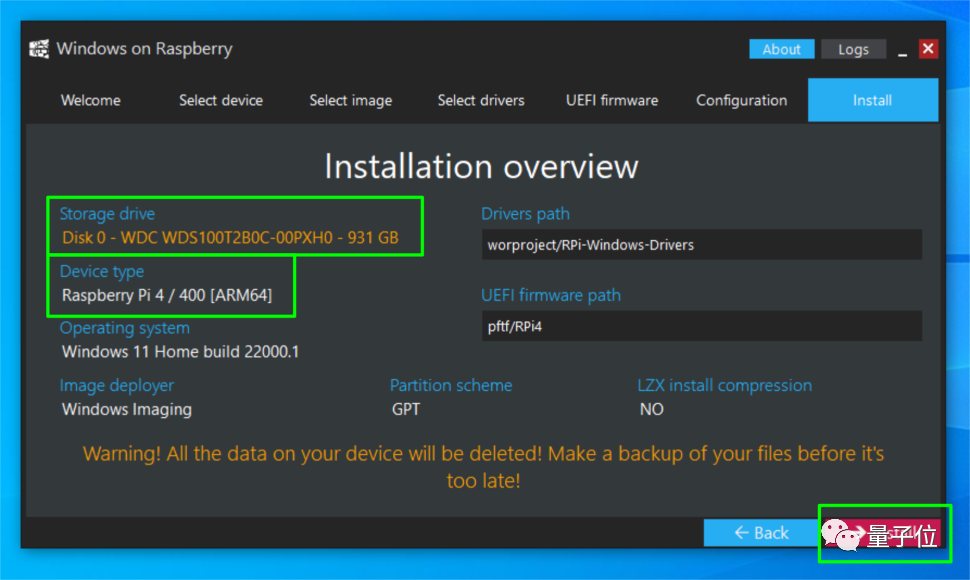Click the Windows on Raspberry app icon
The image size is (970, 580).
39,49
